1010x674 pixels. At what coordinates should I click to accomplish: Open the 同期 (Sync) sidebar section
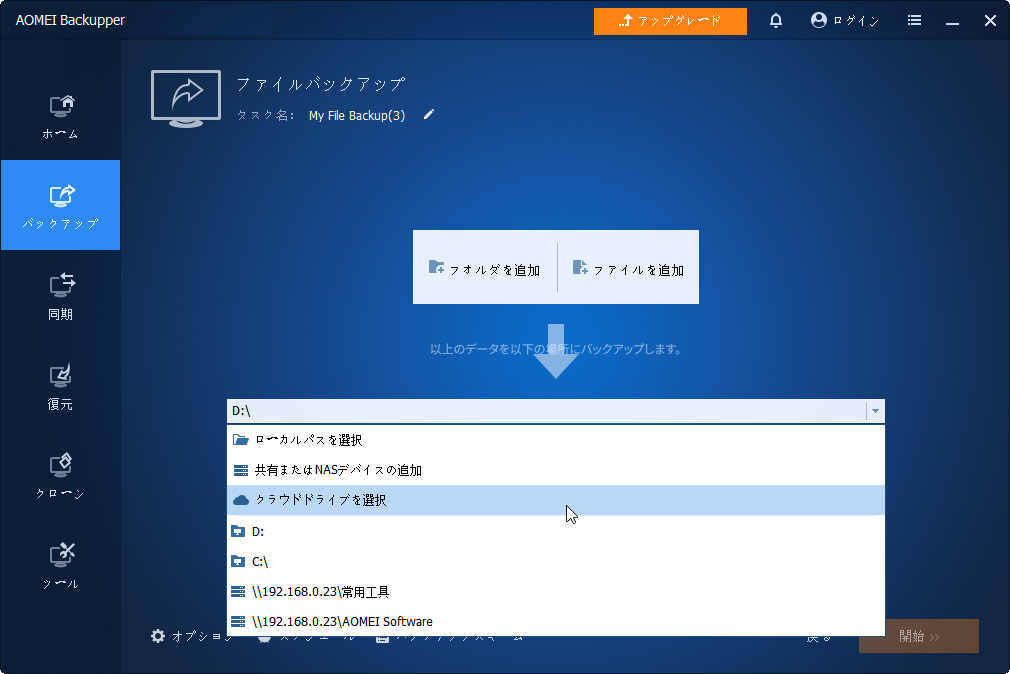[x=61, y=296]
